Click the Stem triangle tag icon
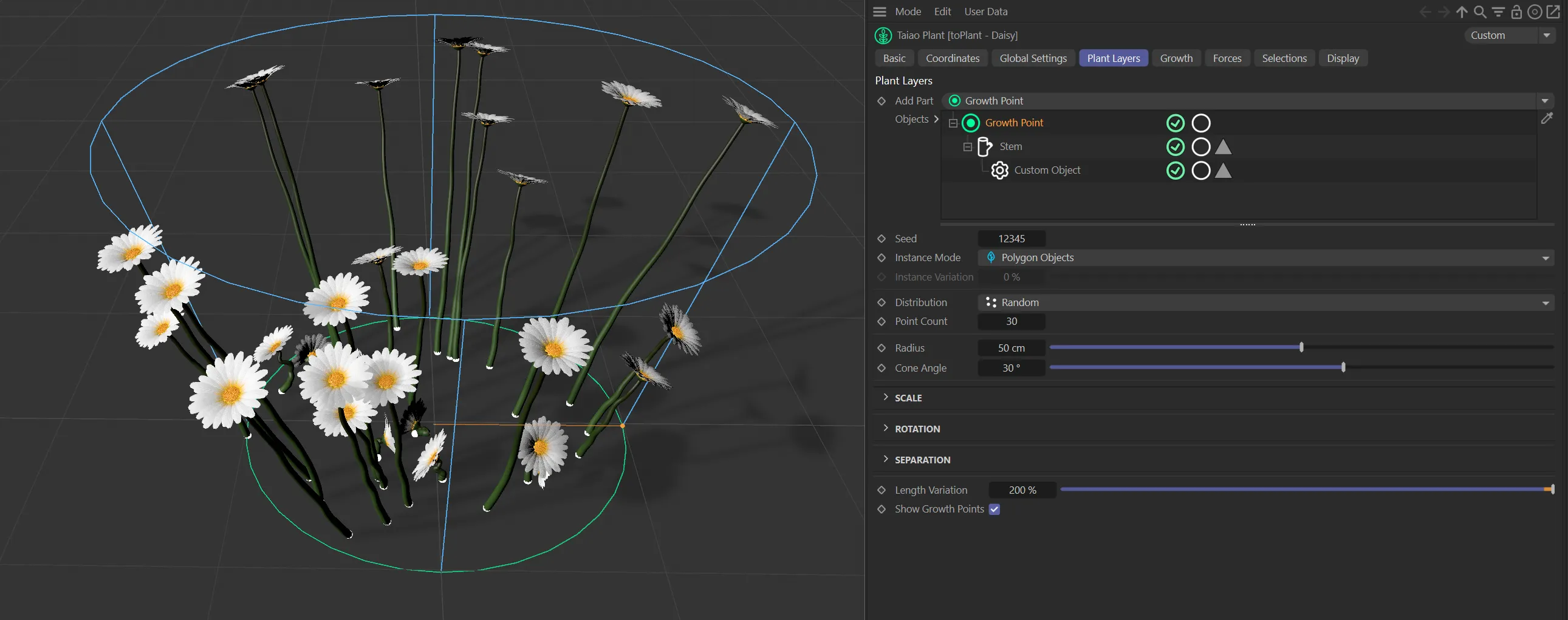The width and height of the screenshot is (1568, 620). pyautogui.click(x=1223, y=146)
